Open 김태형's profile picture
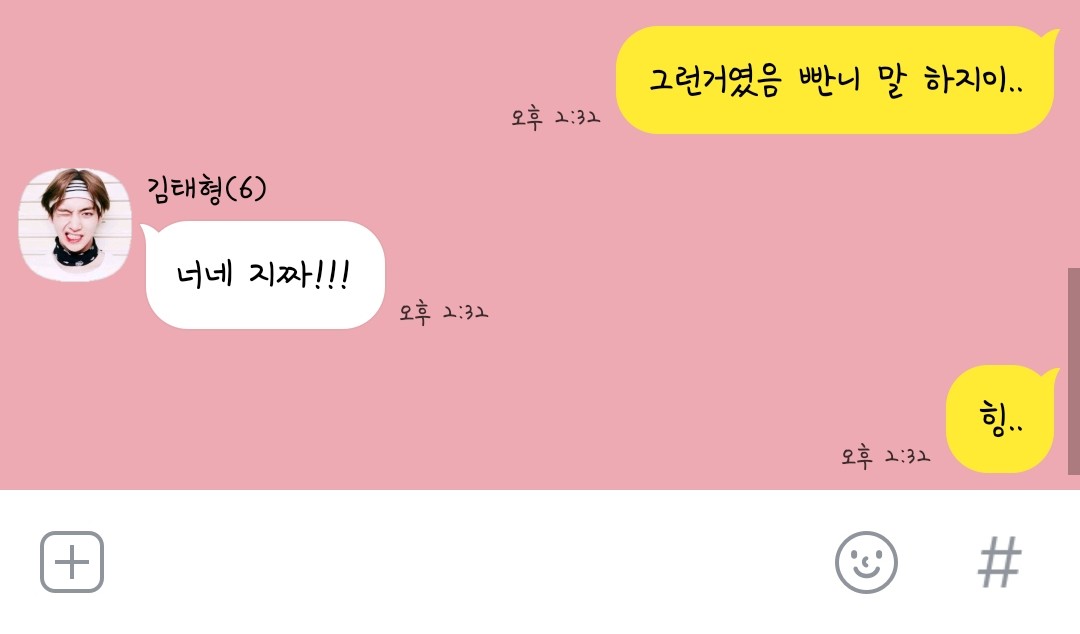The width and height of the screenshot is (1080, 634). pyautogui.click(x=74, y=225)
